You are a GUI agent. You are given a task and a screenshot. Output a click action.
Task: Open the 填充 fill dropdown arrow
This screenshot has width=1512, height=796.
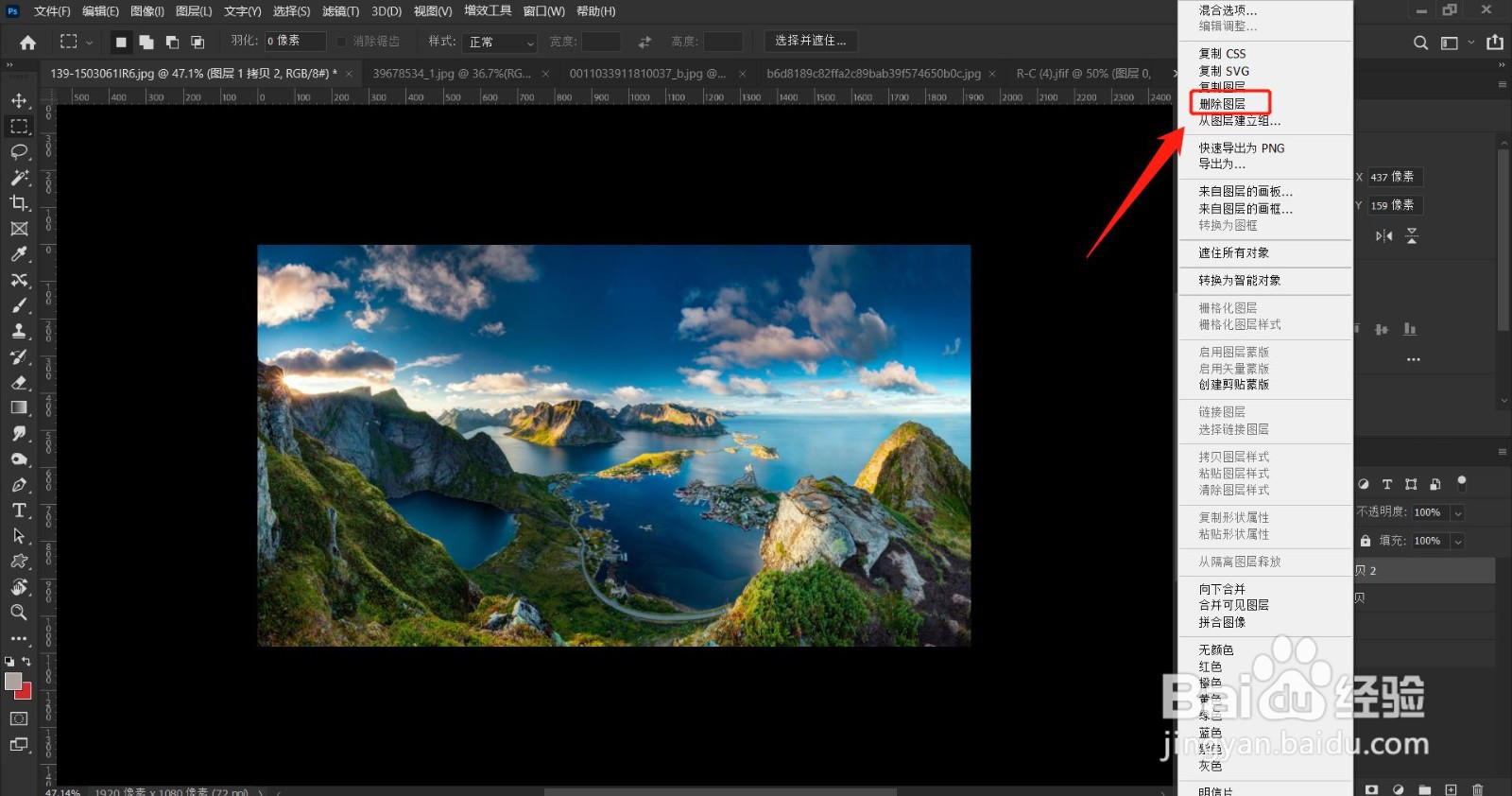pyautogui.click(x=1458, y=541)
